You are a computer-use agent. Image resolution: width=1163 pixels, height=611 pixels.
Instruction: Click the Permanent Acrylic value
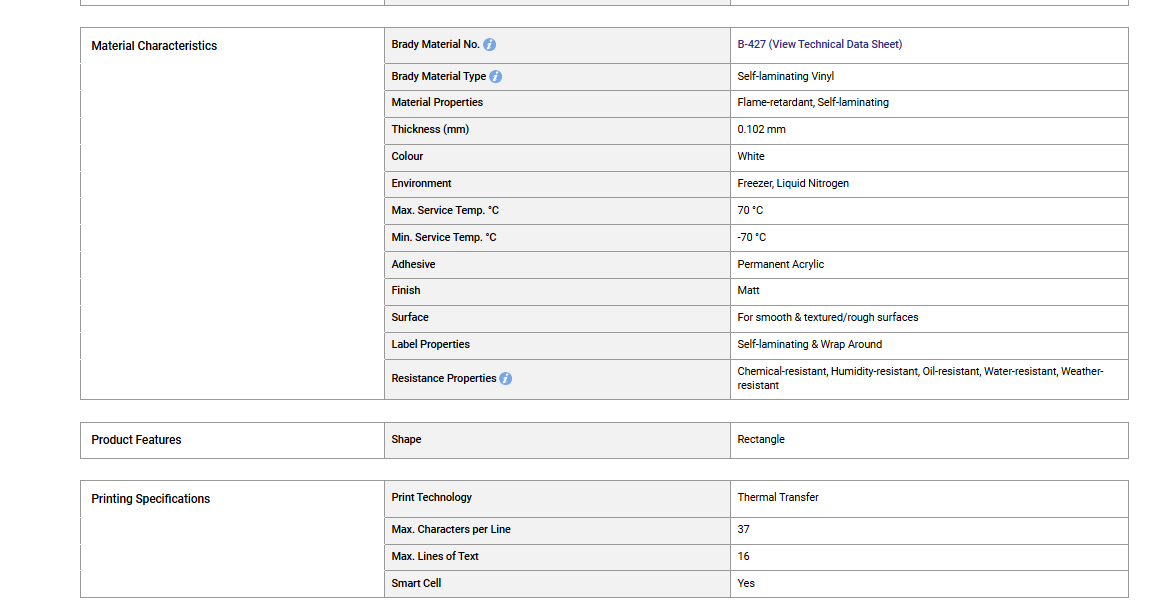point(780,264)
